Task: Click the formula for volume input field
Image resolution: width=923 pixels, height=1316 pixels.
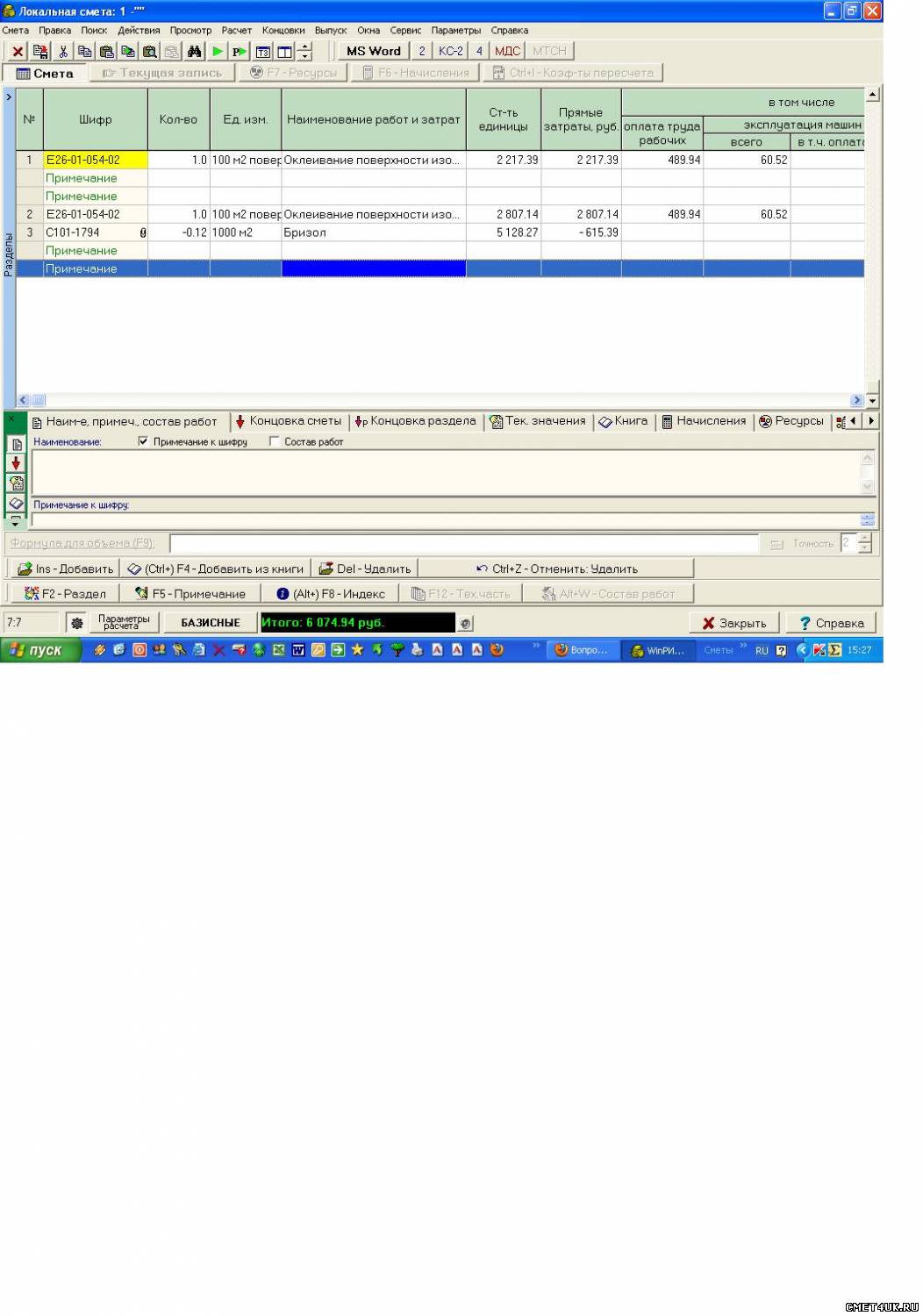Action: click(463, 544)
